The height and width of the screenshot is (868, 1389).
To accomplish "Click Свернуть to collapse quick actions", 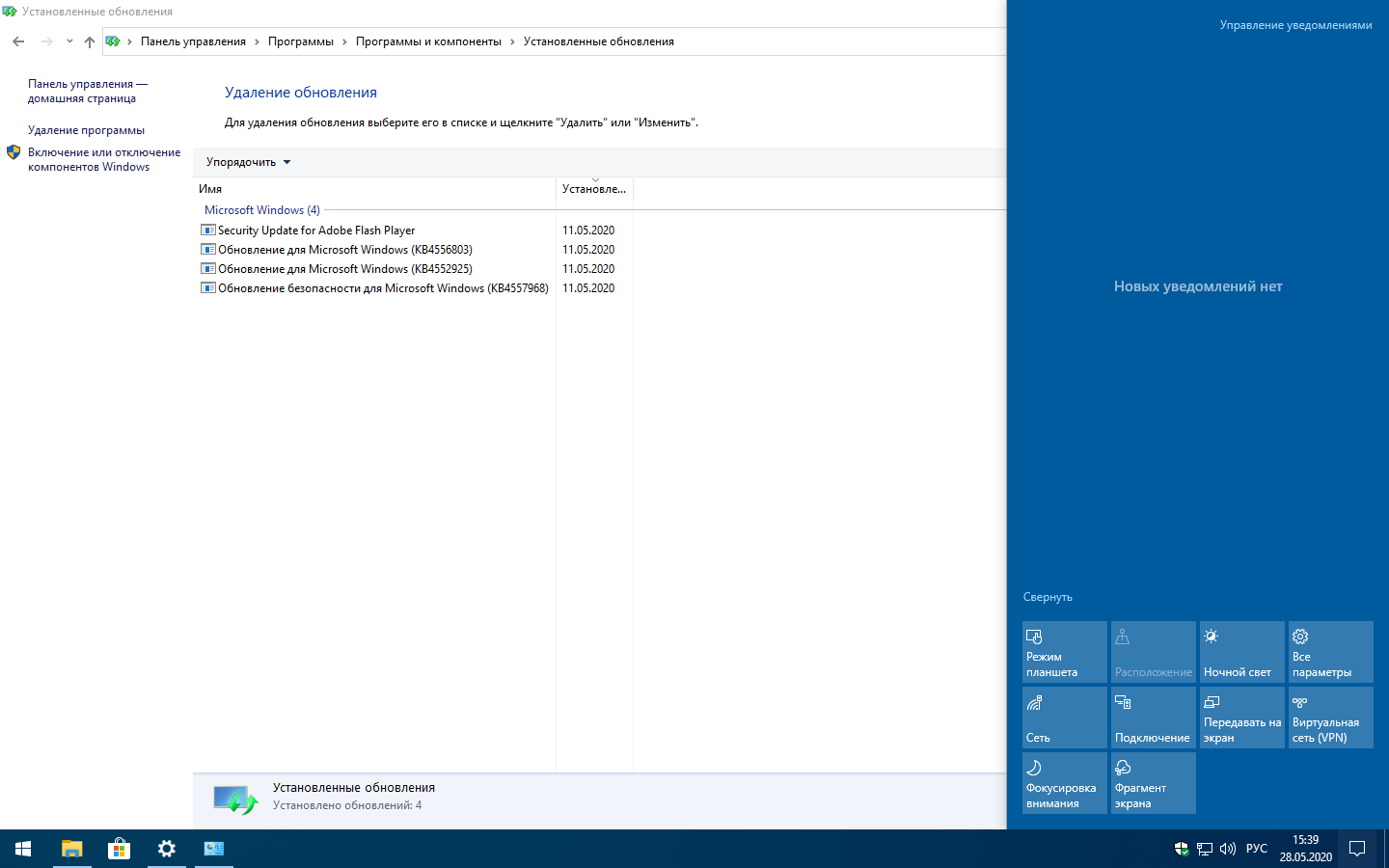I will tap(1048, 597).
